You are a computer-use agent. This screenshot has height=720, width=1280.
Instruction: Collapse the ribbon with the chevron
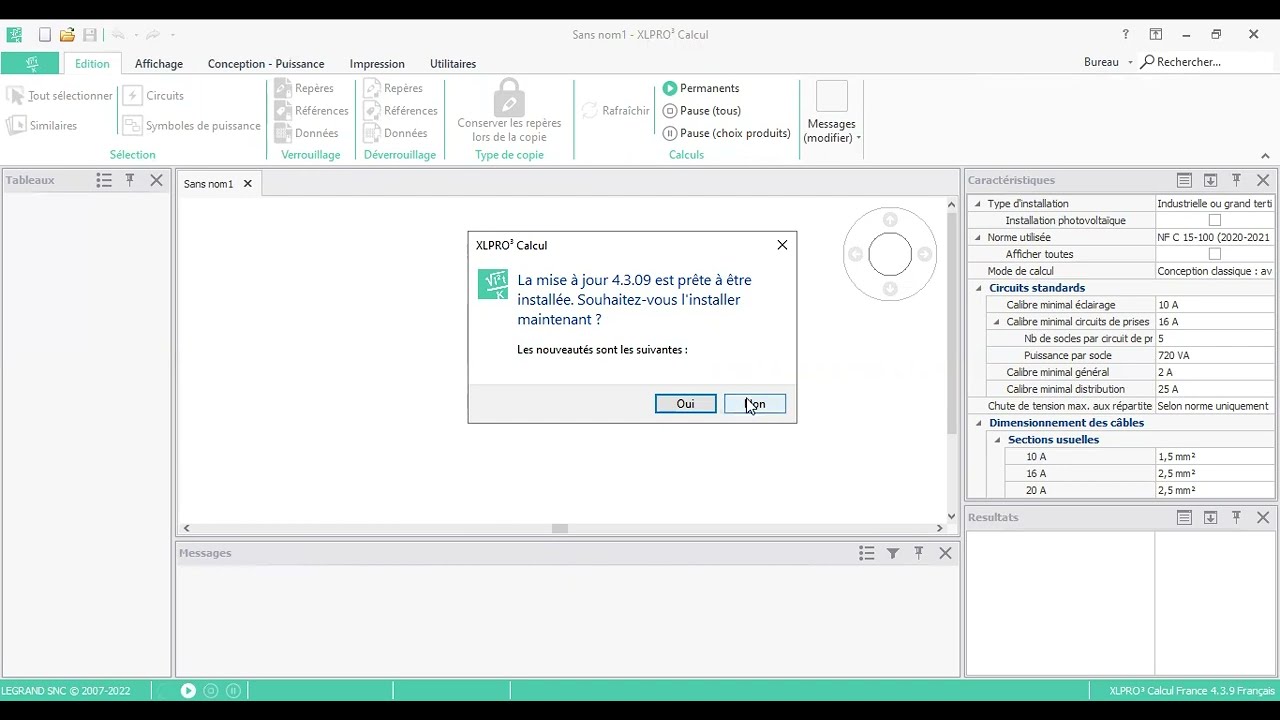(1264, 156)
